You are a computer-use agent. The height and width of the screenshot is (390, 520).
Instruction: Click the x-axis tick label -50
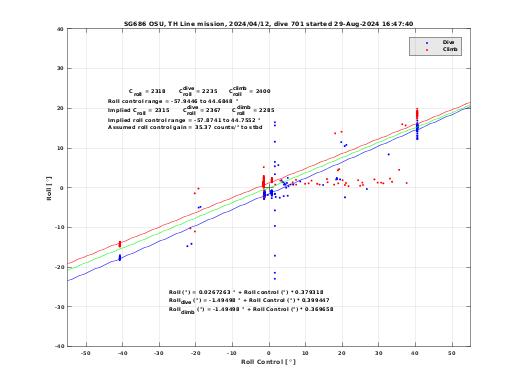(x=86, y=353)
